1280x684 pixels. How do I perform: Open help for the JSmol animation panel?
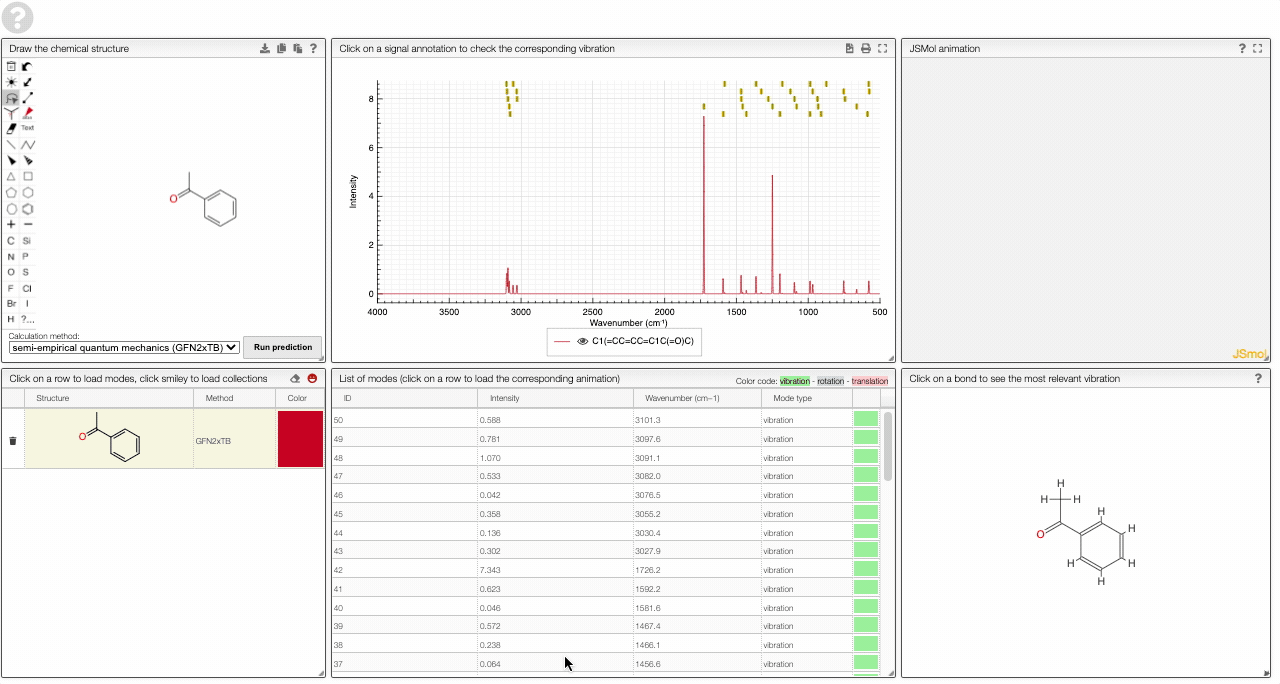pos(1243,48)
